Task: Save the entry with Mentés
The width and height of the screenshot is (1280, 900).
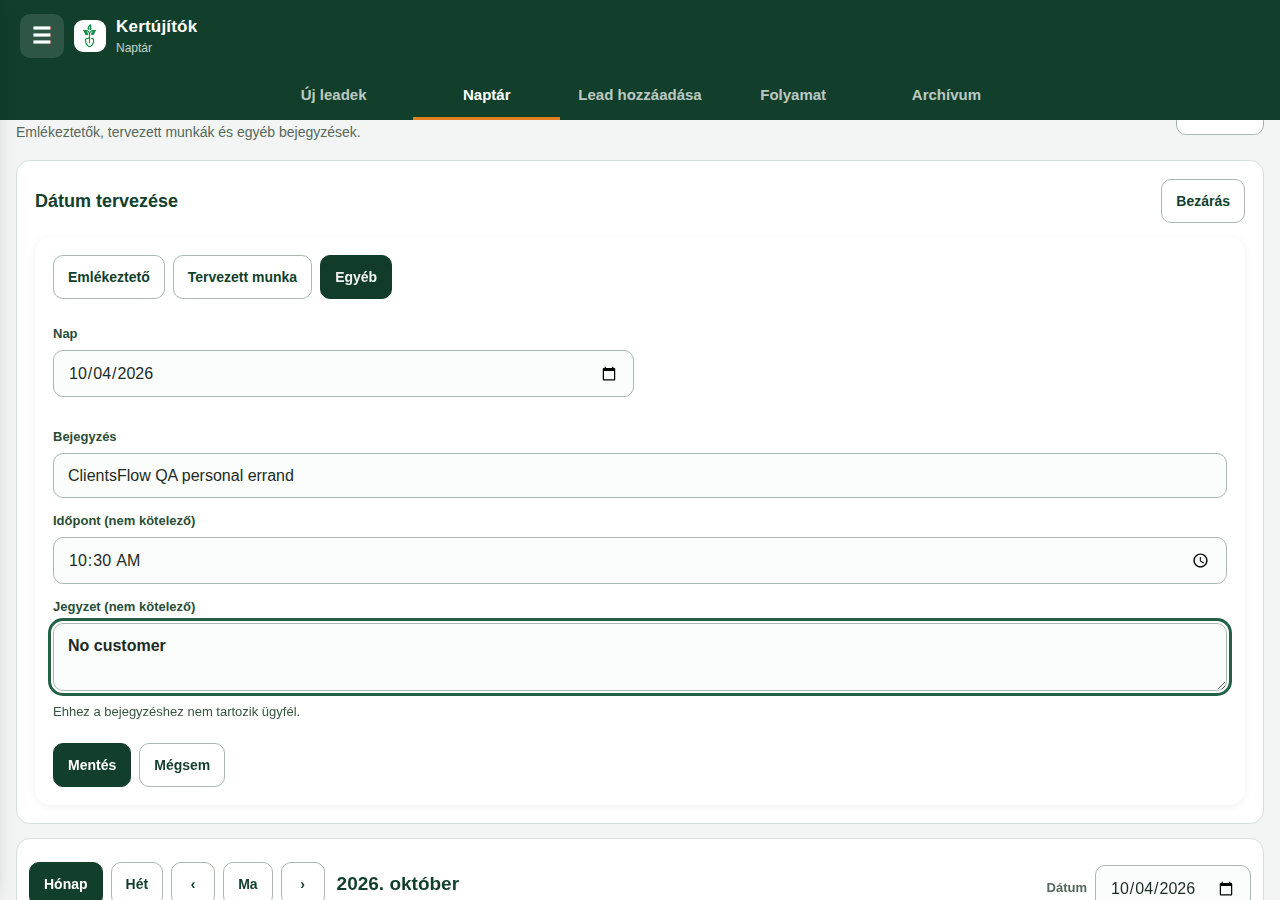Action: (92, 765)
